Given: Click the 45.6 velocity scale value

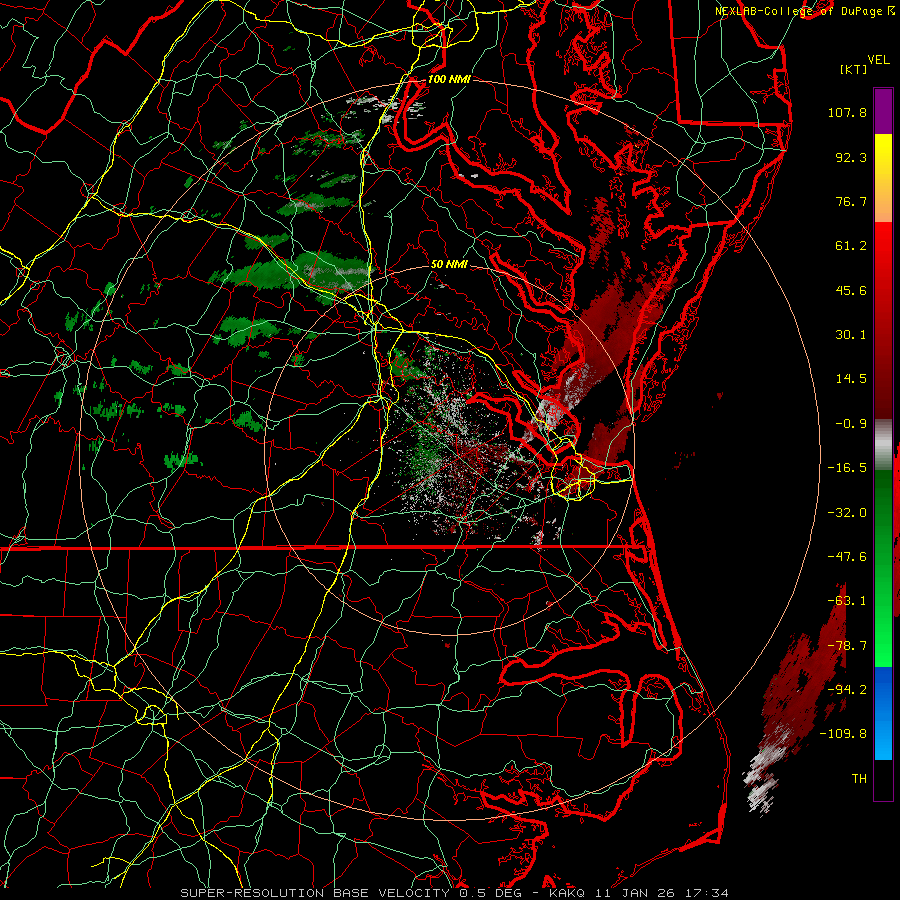Looking at the screenshot, I should pyautogui.click(x=851, y=290).
